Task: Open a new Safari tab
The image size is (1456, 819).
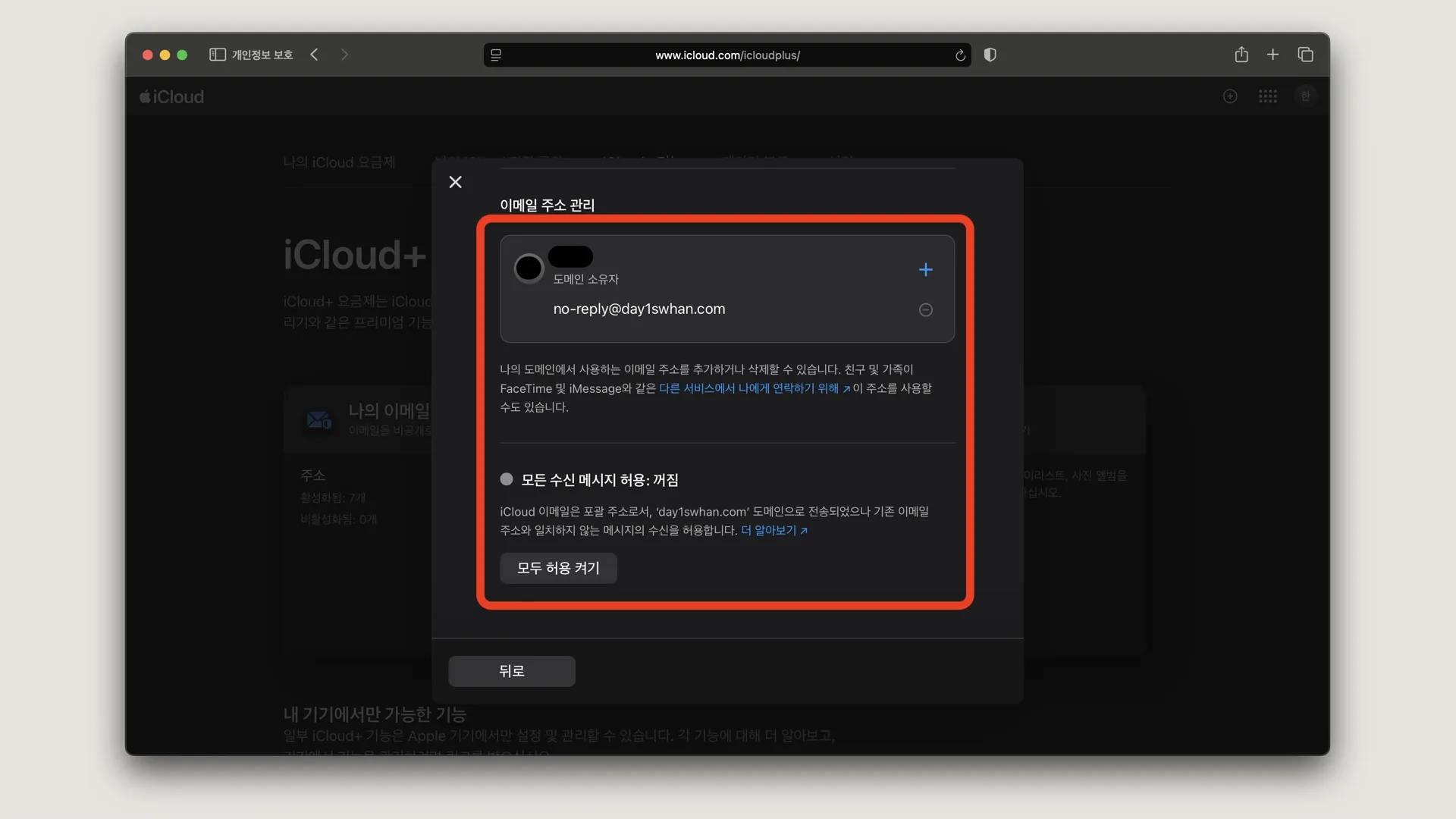Action: [1273, 55]
